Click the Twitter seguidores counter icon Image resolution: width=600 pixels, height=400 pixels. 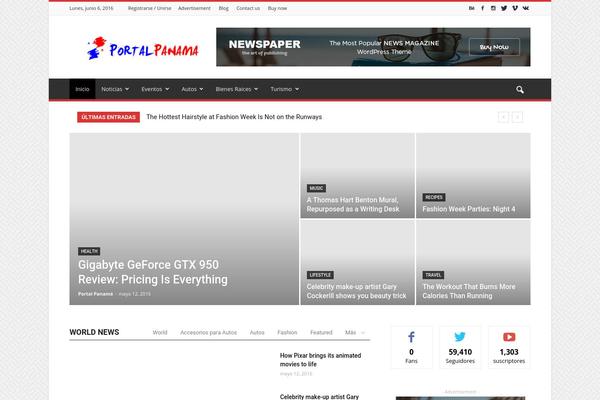(460, 337)
